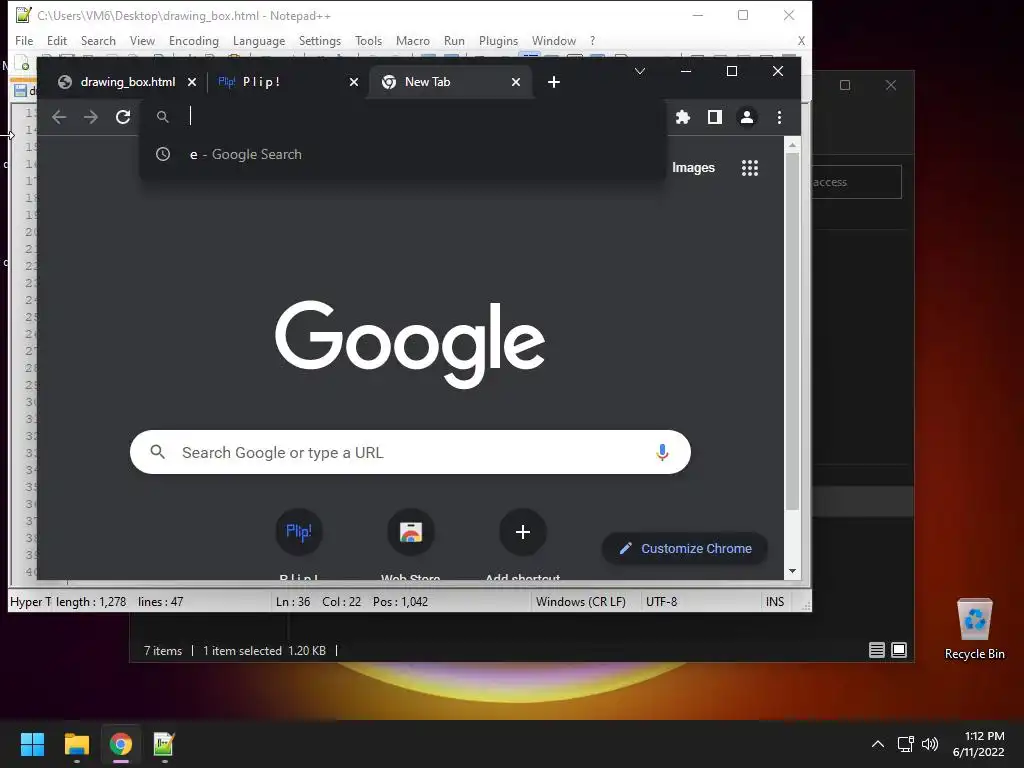Show hidden system tray icons

[x=878, y=744]
